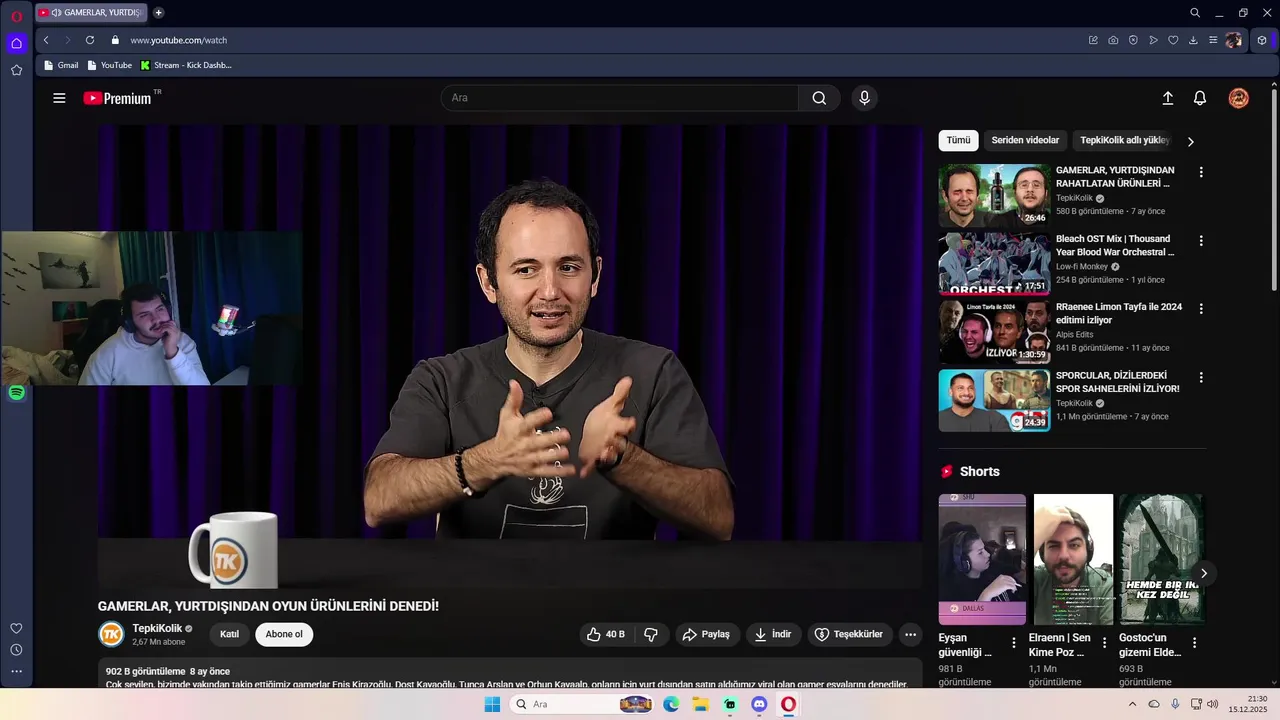Open Bleach OST Mix video title
The image size is (1280, 720).
[1115, 245]
